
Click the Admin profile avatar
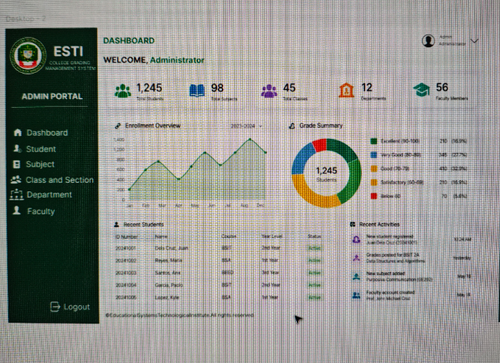tap(428, 41)
